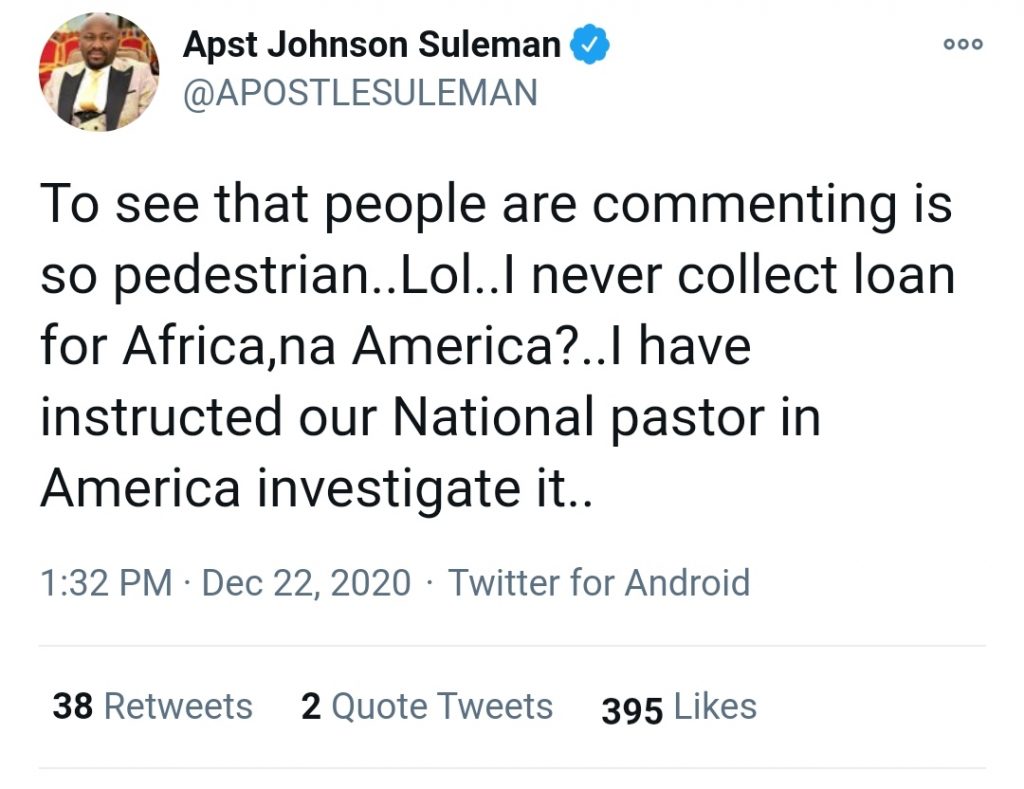Image resolution: width=1024 pixels, height=789 pixels.
Task: Click the number 395 beside Likes
Action: point(632,710)
